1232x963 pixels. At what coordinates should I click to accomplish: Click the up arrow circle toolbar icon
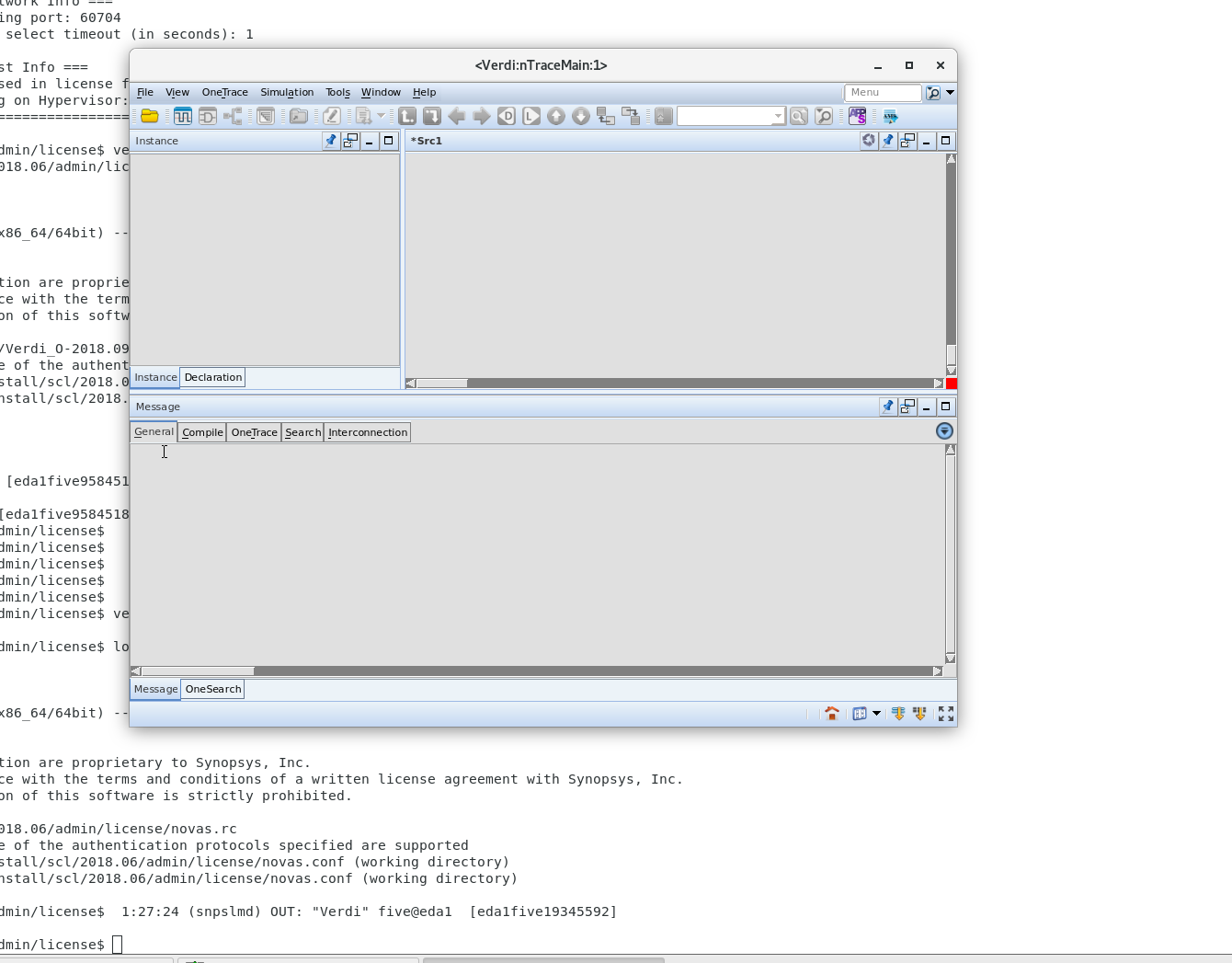click(x=556, y=116)
